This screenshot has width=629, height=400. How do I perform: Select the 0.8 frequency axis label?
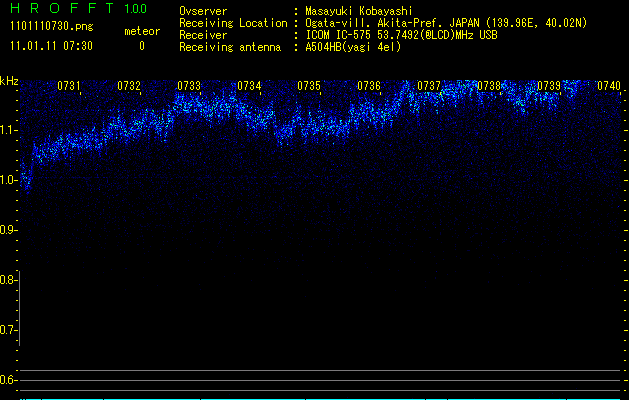coord(9,280)
